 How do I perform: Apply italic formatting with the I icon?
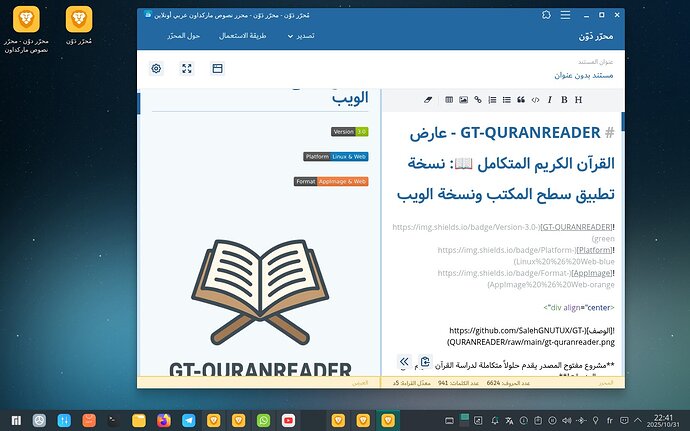[550, 100]
